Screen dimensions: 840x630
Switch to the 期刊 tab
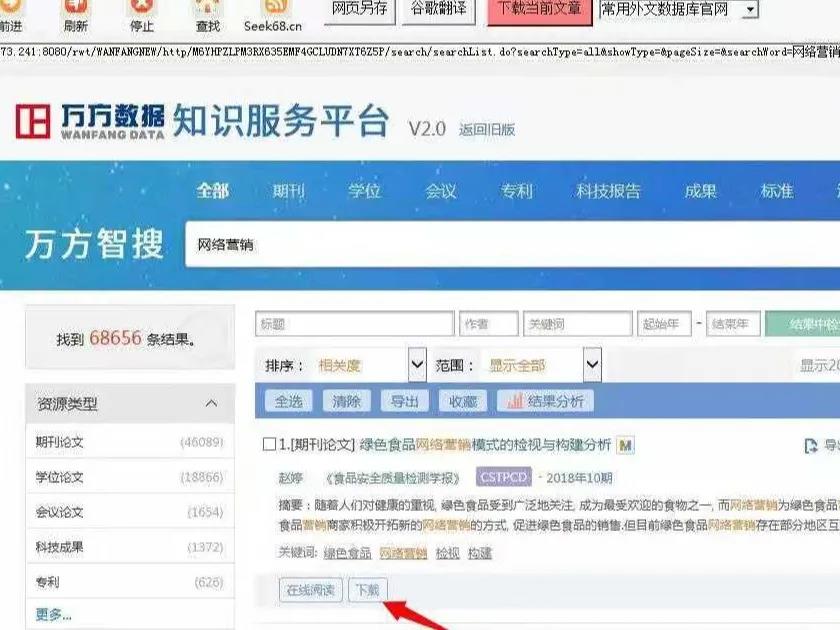[x=289, y=191]
